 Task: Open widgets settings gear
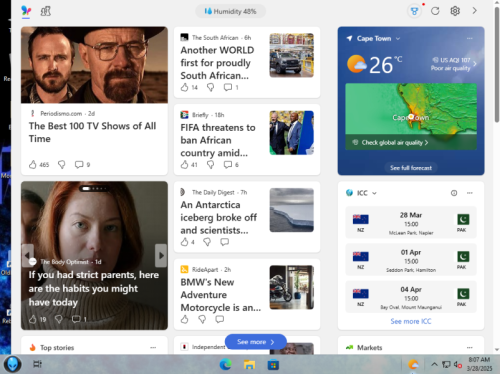455,11
